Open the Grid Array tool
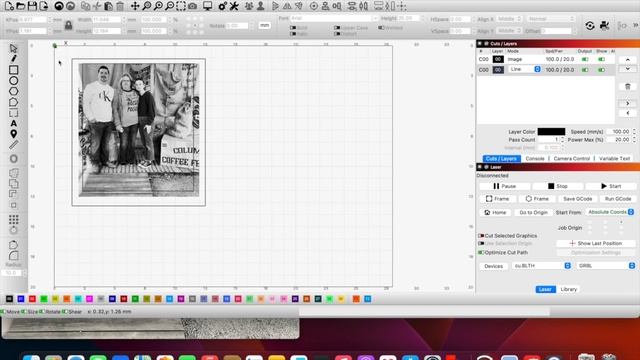The height and width of the screenshot is (360, 640). tap(13, 220)
